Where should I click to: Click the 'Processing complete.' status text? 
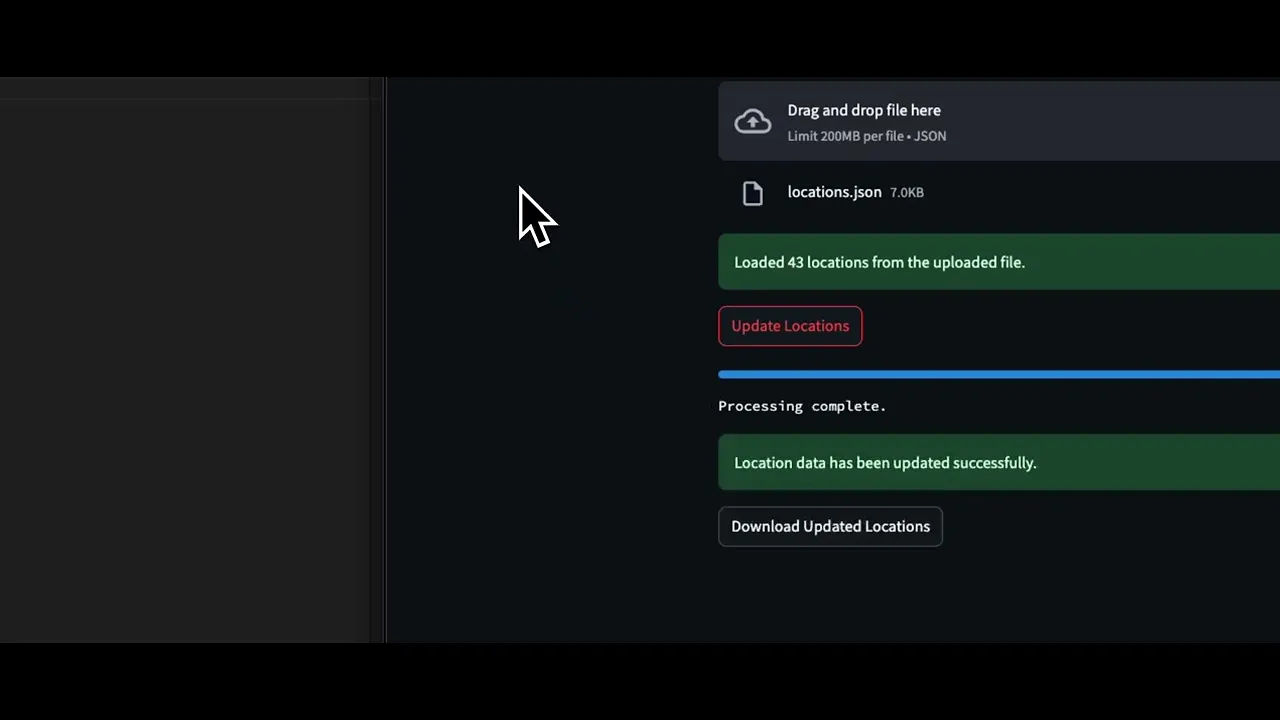[x=802, y=406]
